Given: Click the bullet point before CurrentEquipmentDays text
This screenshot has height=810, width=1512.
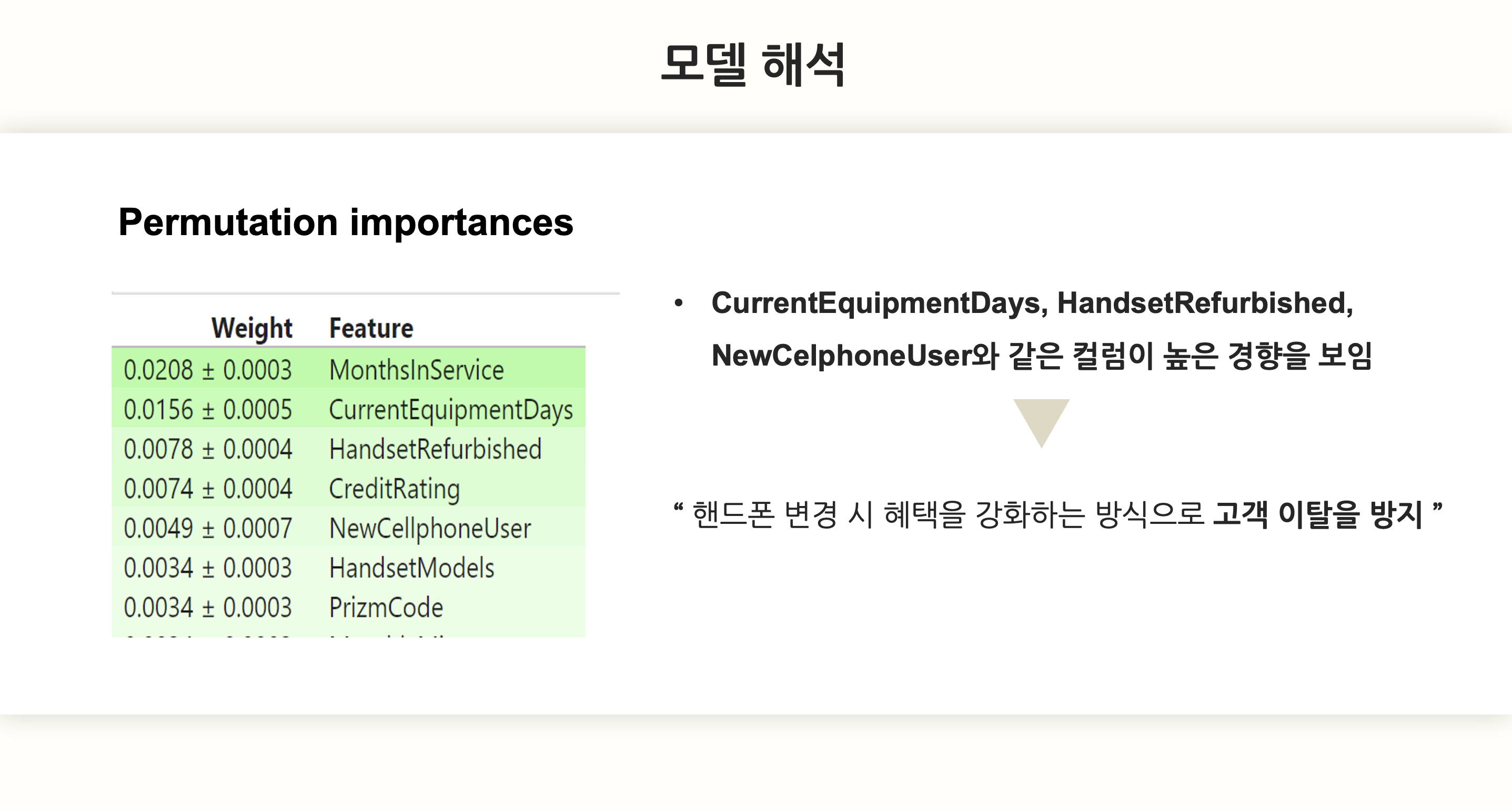Looking at the screenshot, I should (679, 303).
